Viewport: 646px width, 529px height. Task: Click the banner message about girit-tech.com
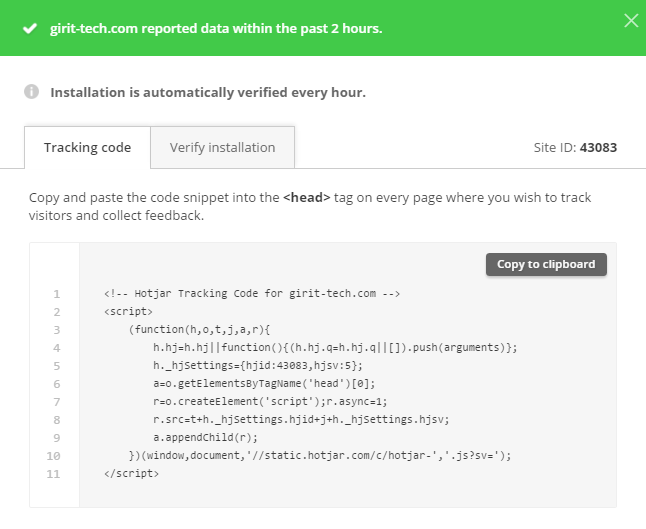pos(216,28)
